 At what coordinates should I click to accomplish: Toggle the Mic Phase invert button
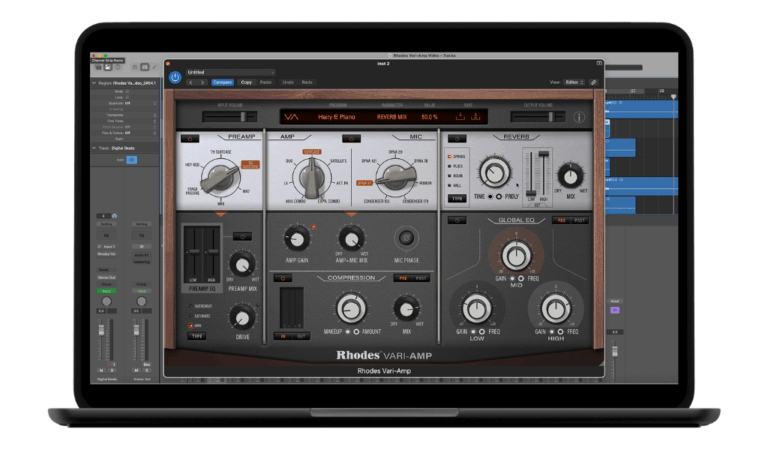click(406, 238)
